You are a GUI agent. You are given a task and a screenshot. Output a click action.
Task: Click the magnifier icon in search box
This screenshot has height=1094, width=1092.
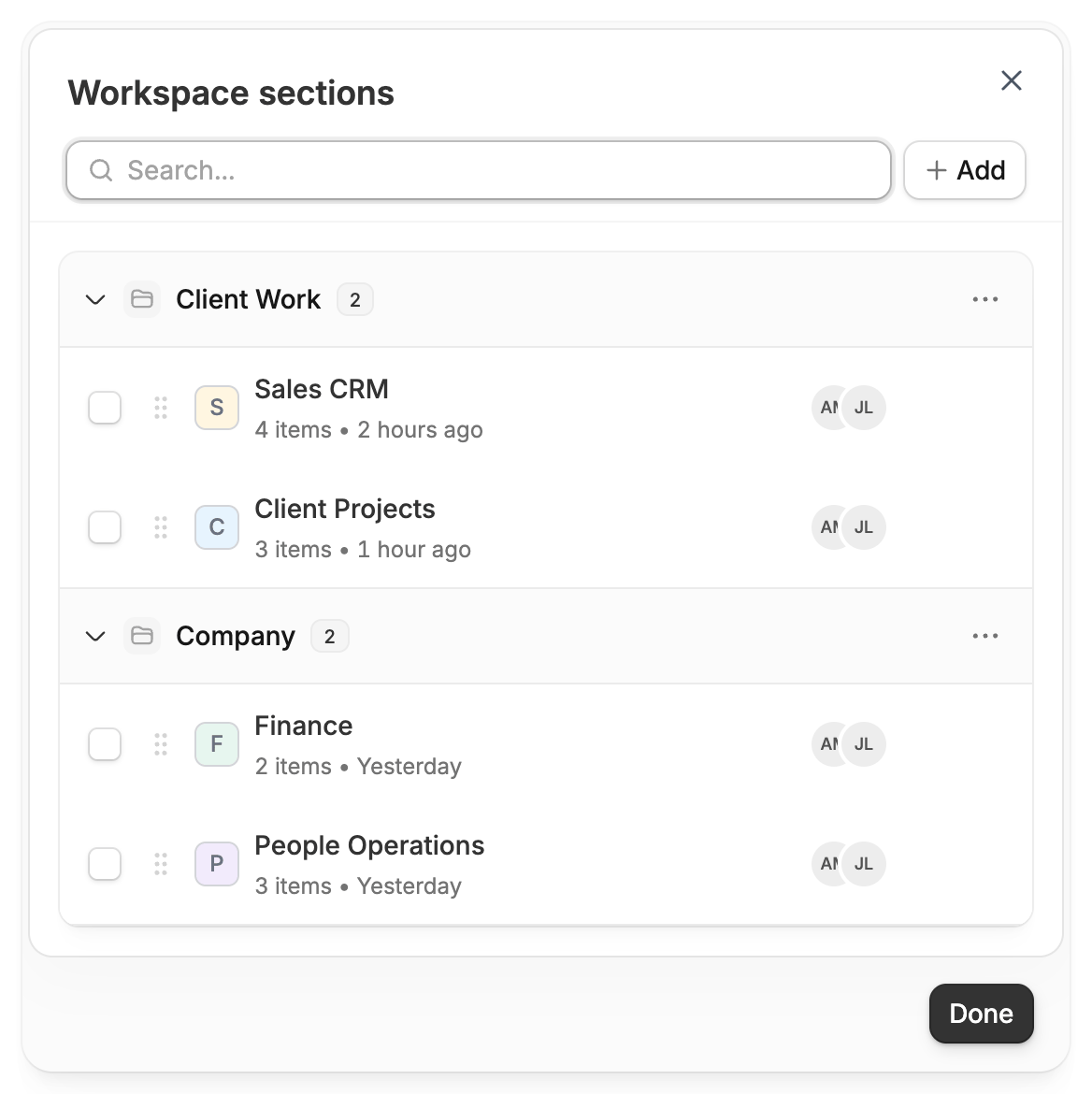[x=101, y=170]
